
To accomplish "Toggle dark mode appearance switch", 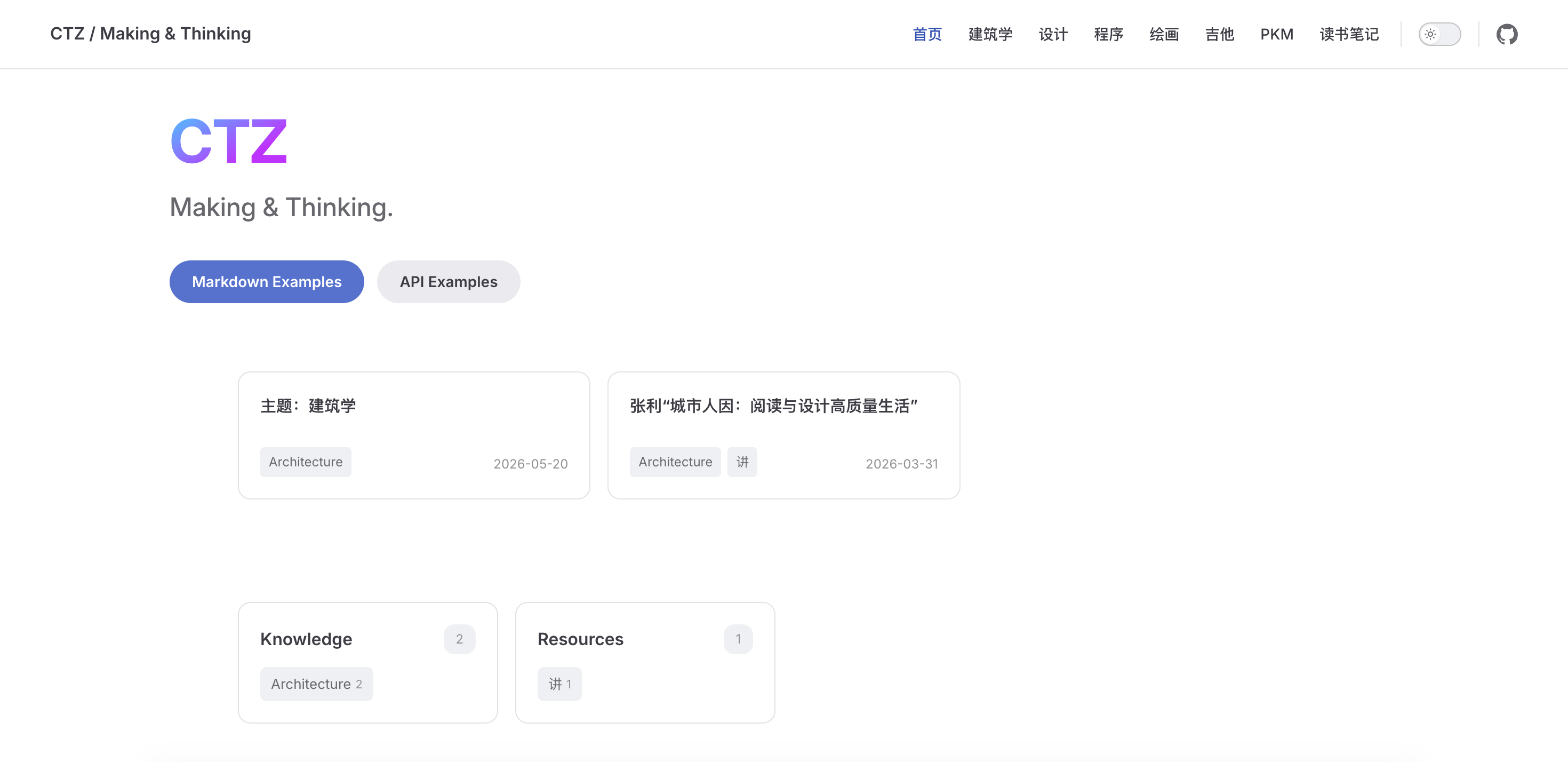I will point(1439,34).
